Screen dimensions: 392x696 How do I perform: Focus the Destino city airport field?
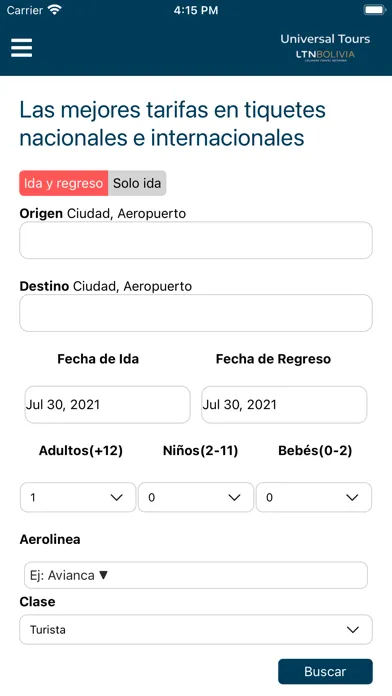tap(196, 313)
